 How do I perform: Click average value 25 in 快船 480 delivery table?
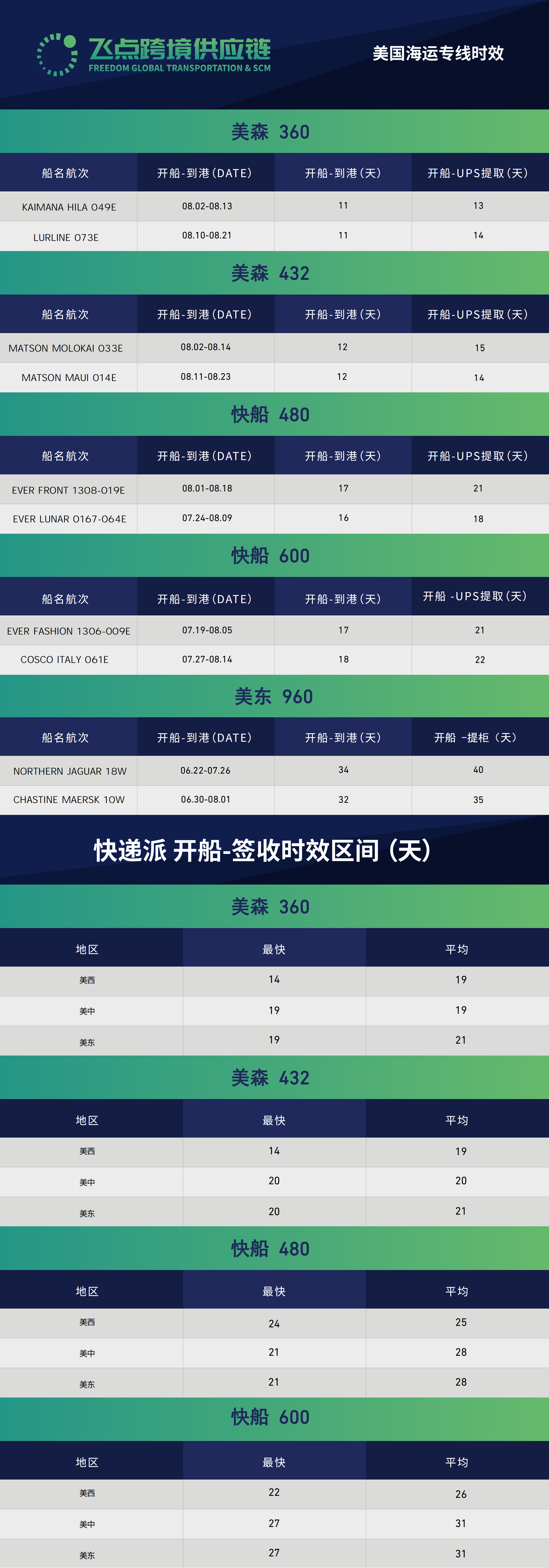[461, 1323]
